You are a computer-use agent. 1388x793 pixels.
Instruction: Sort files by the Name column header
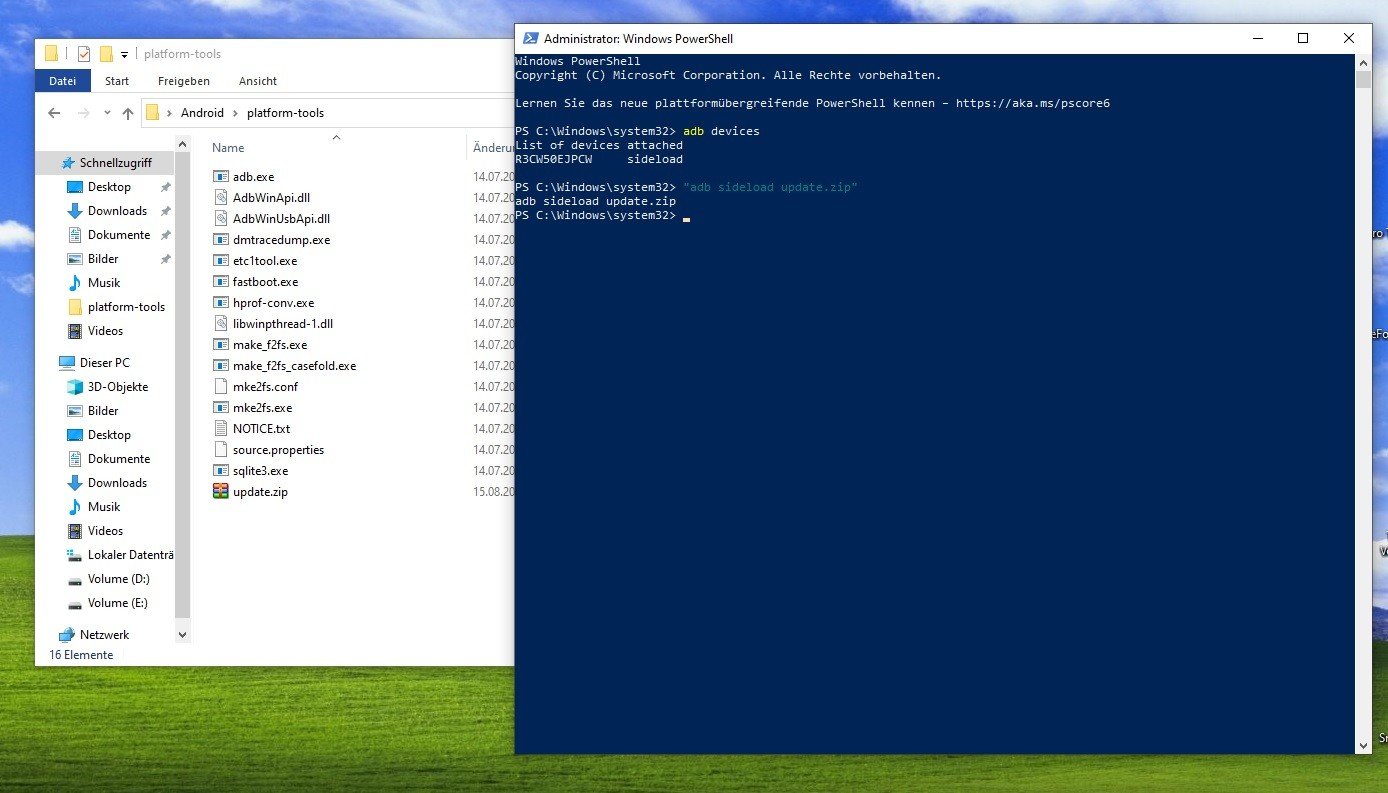[229, 148]
